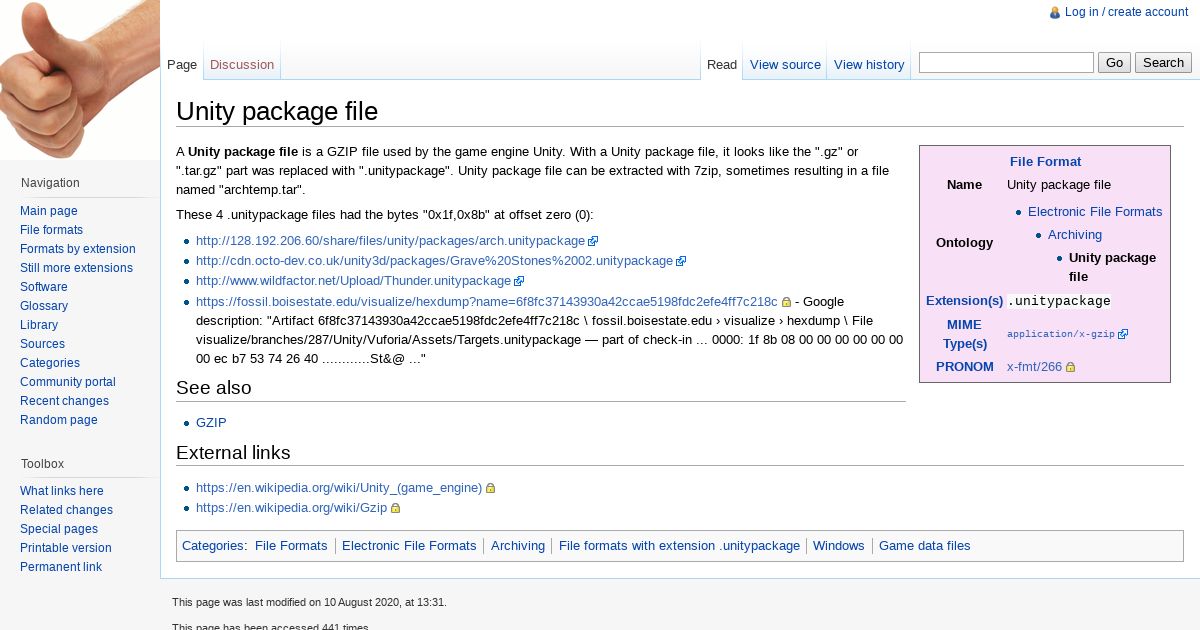Click the thumbs-up site logo

click(x=80, y=80)
